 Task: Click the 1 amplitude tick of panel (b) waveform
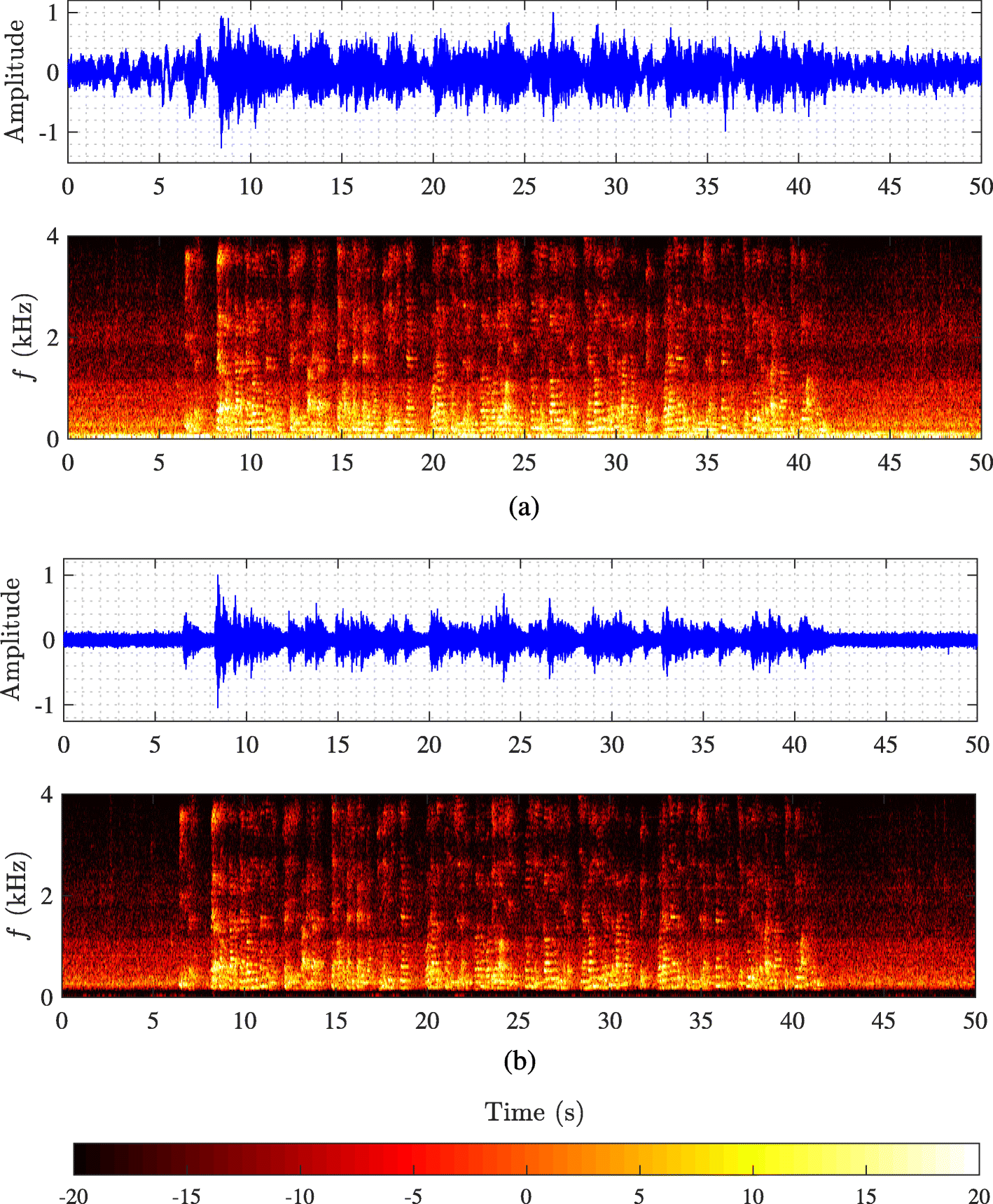pyautogui.click(x=49, y=576)
